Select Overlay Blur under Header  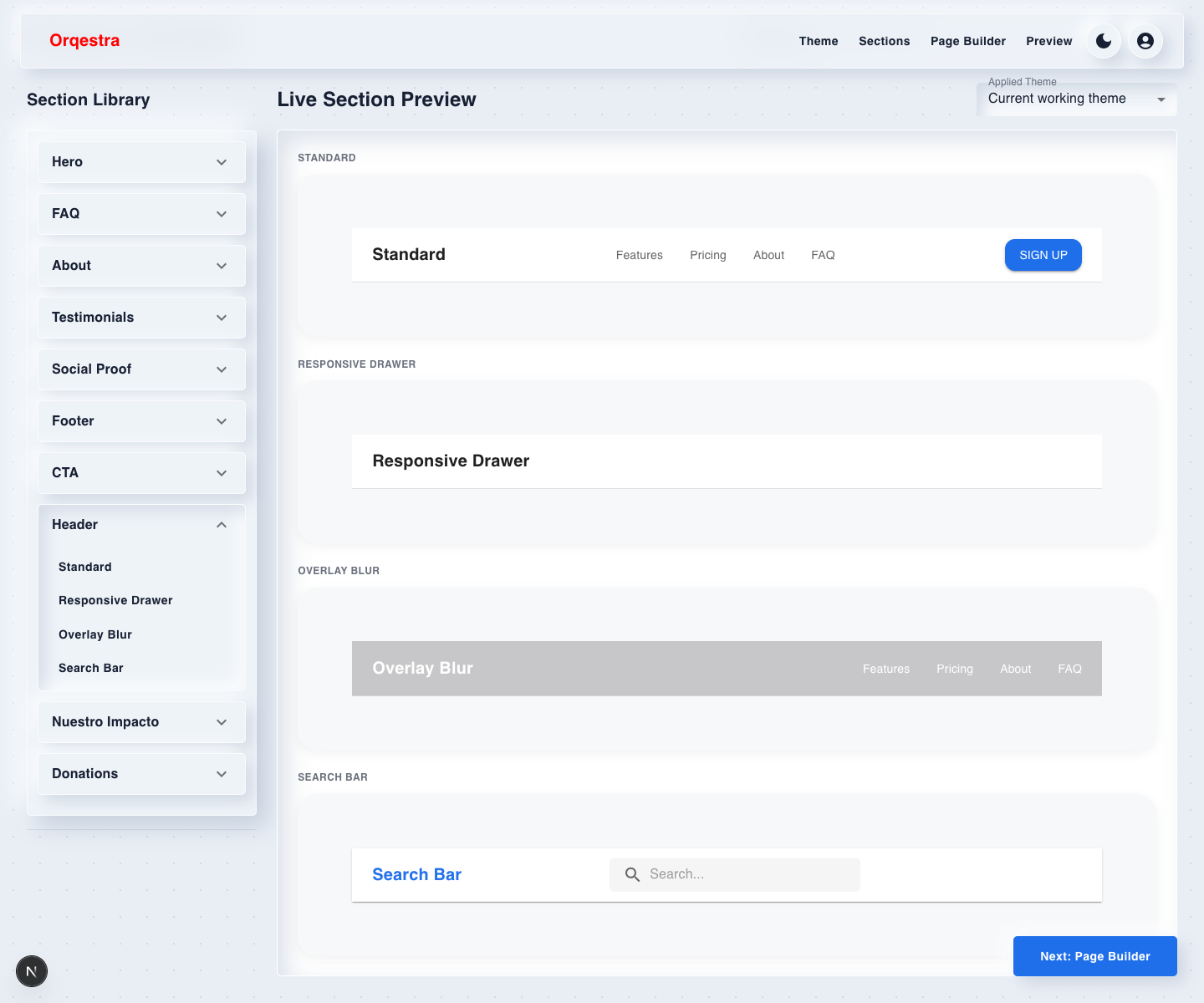(95, 634)
